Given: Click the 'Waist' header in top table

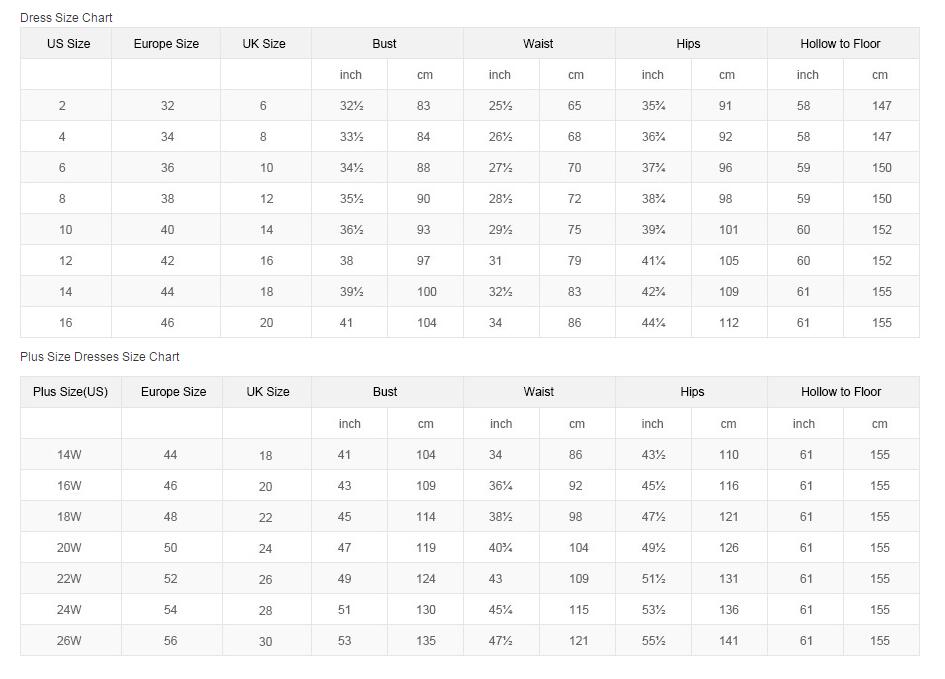Looking at the screenshot, I should coord(538,44).
